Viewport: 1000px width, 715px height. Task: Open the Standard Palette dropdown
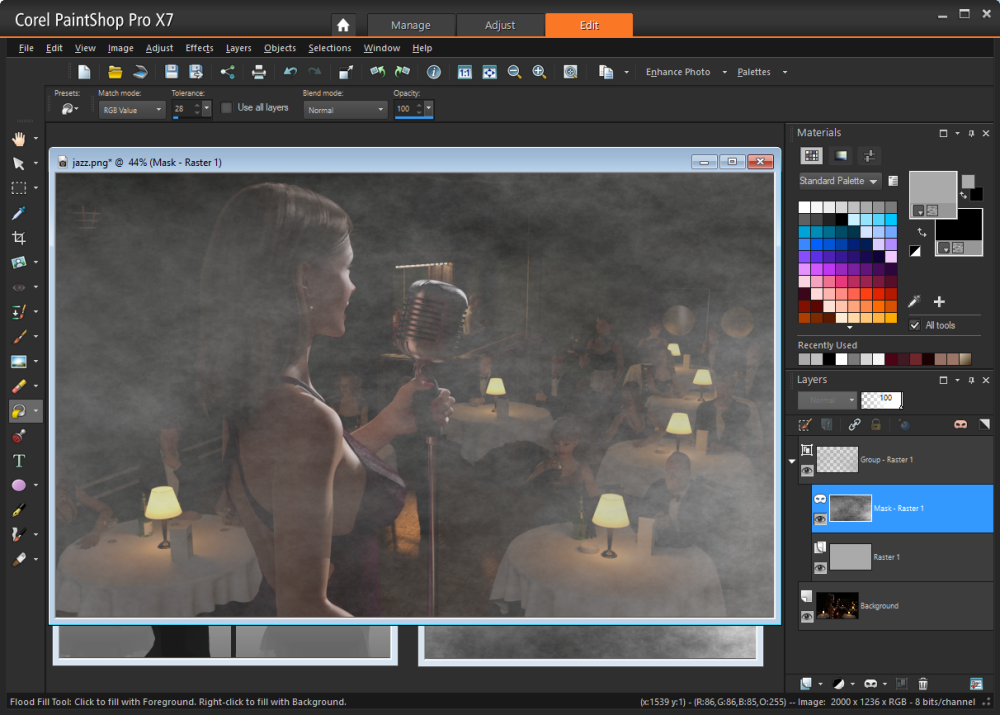[x=840, y=181]
